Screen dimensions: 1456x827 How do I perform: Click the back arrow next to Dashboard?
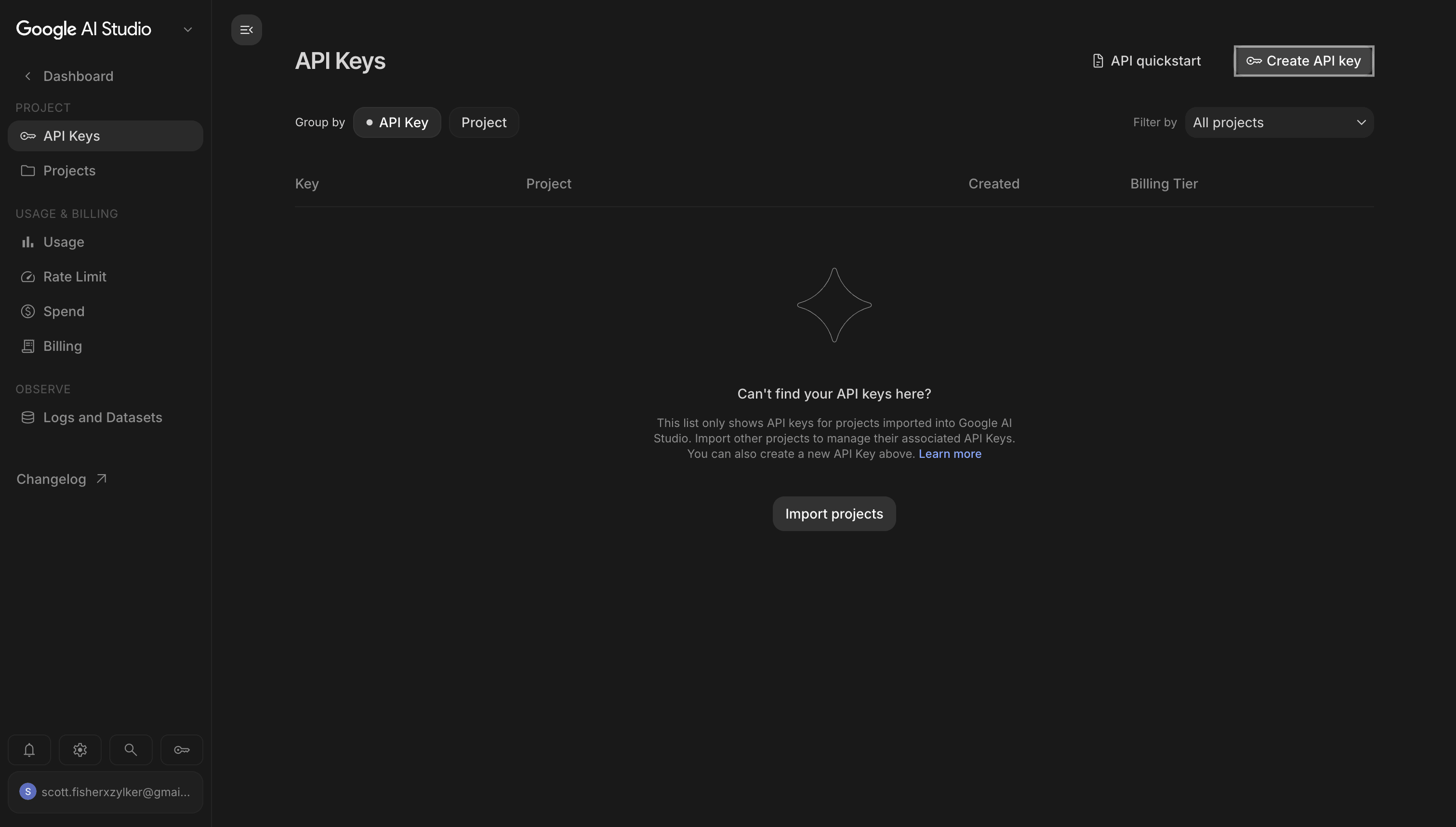[28, 76]
